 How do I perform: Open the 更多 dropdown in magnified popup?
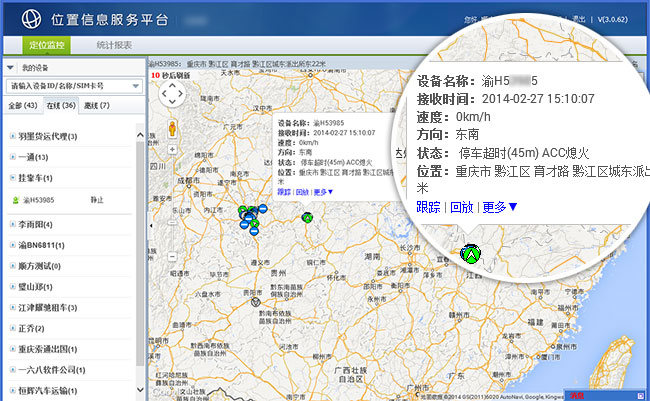click(499, 207)
